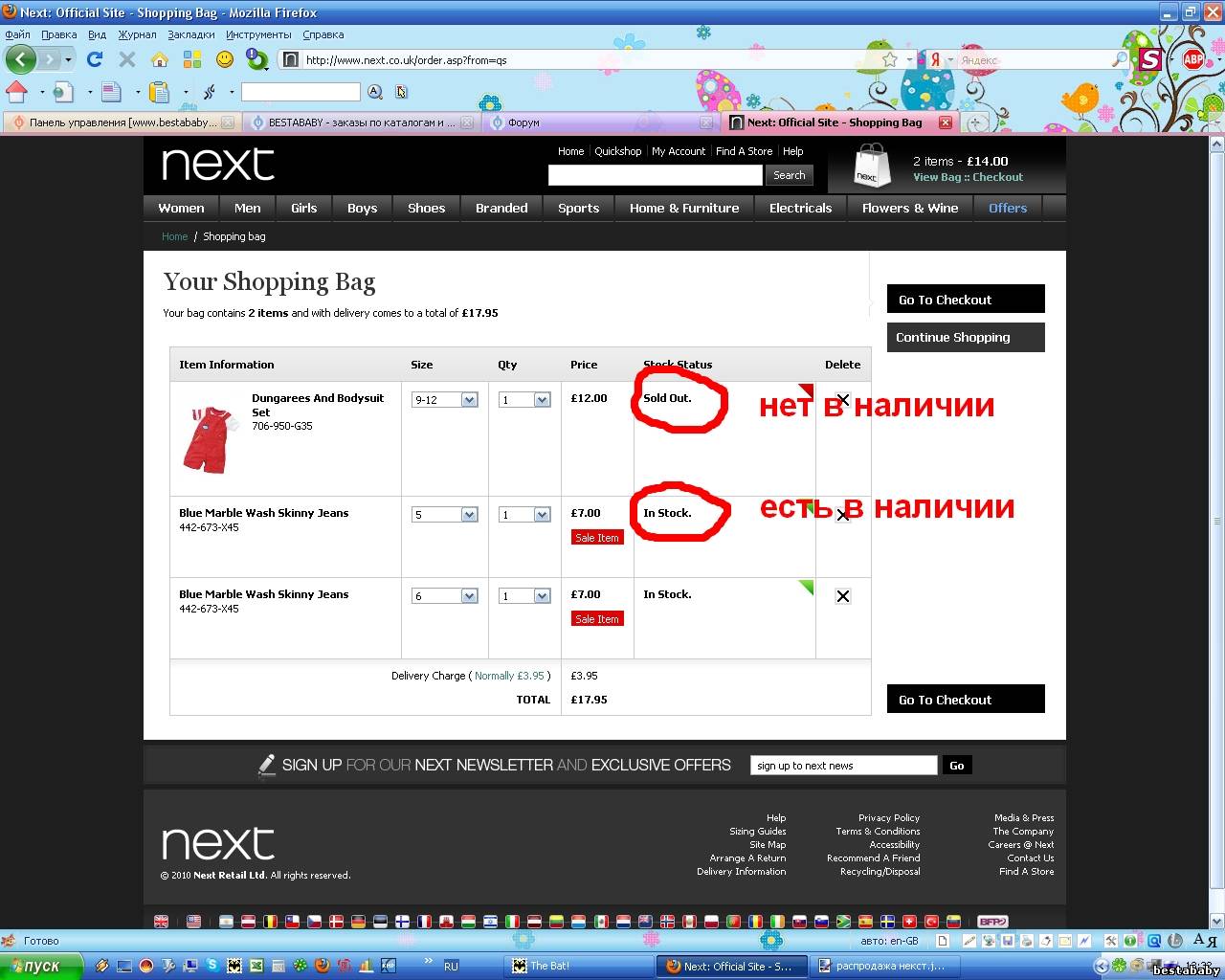Screen dimensions: 1225x980
Task: Open the Offers category
Action: click(1008, 208)
